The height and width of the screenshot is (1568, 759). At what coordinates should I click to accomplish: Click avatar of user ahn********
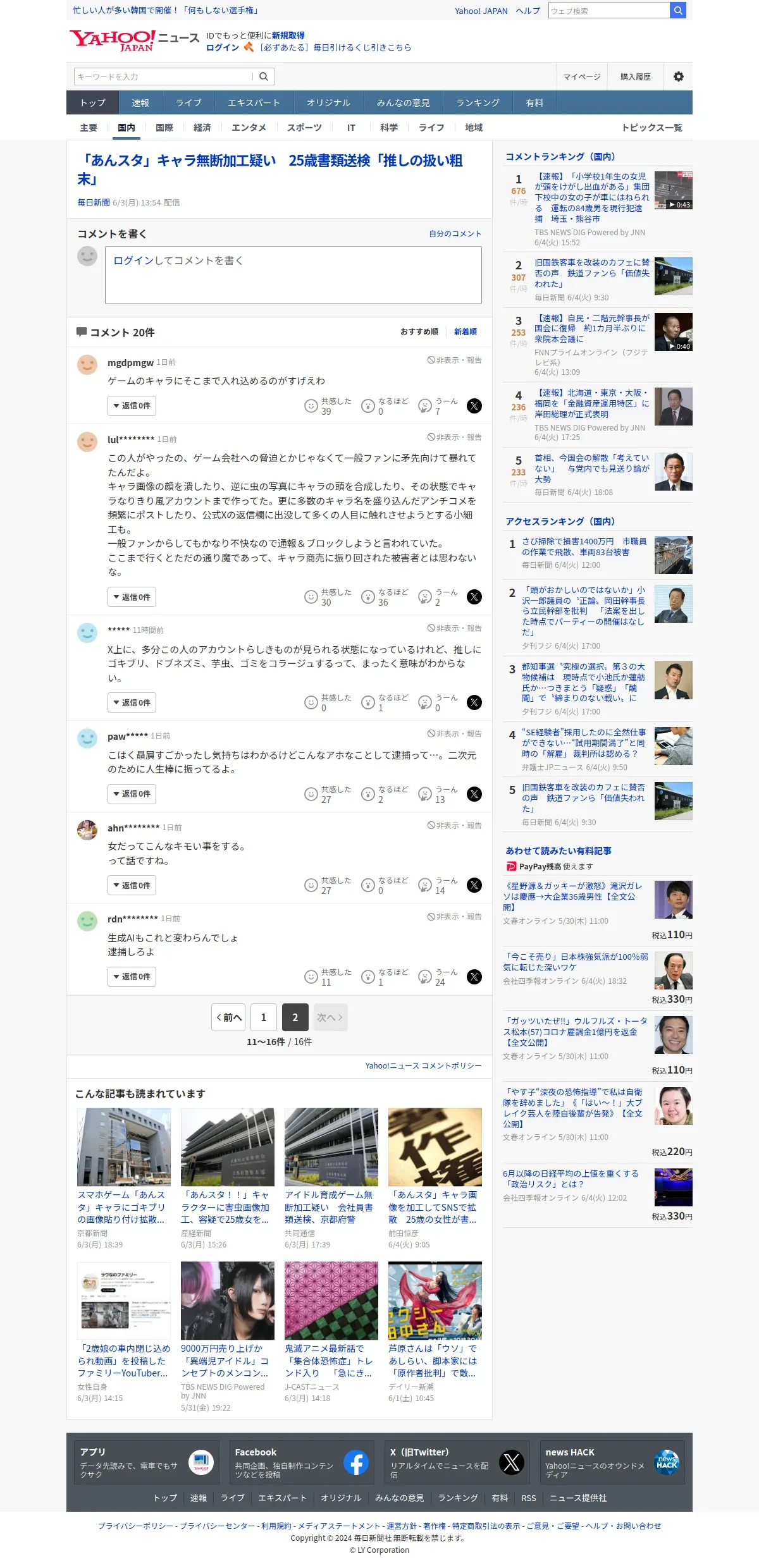[87, 830]
